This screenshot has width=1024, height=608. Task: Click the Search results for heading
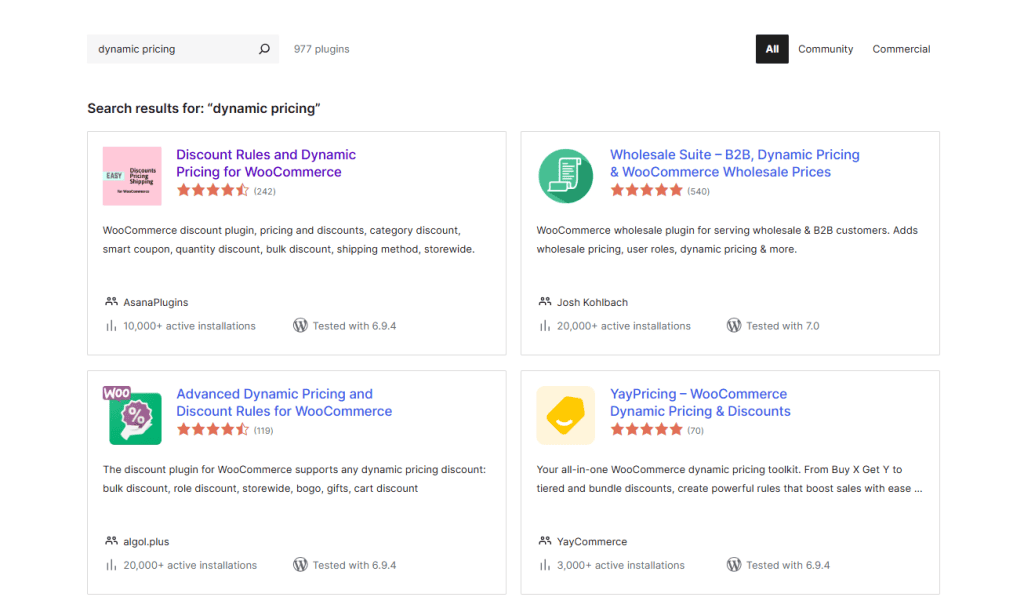pyautogui.click(x=204, y=108)
